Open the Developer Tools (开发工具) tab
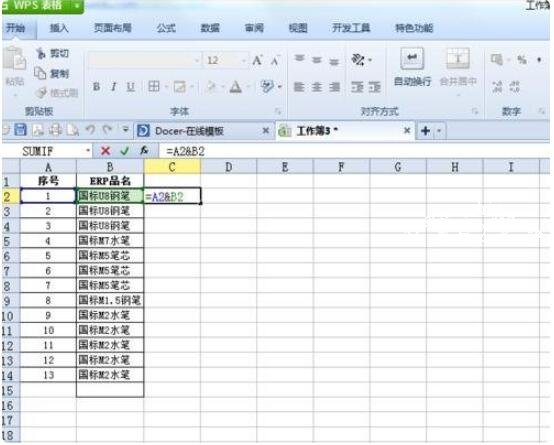The width and height of the screenshot is (554, 445). tap(351, 28)
